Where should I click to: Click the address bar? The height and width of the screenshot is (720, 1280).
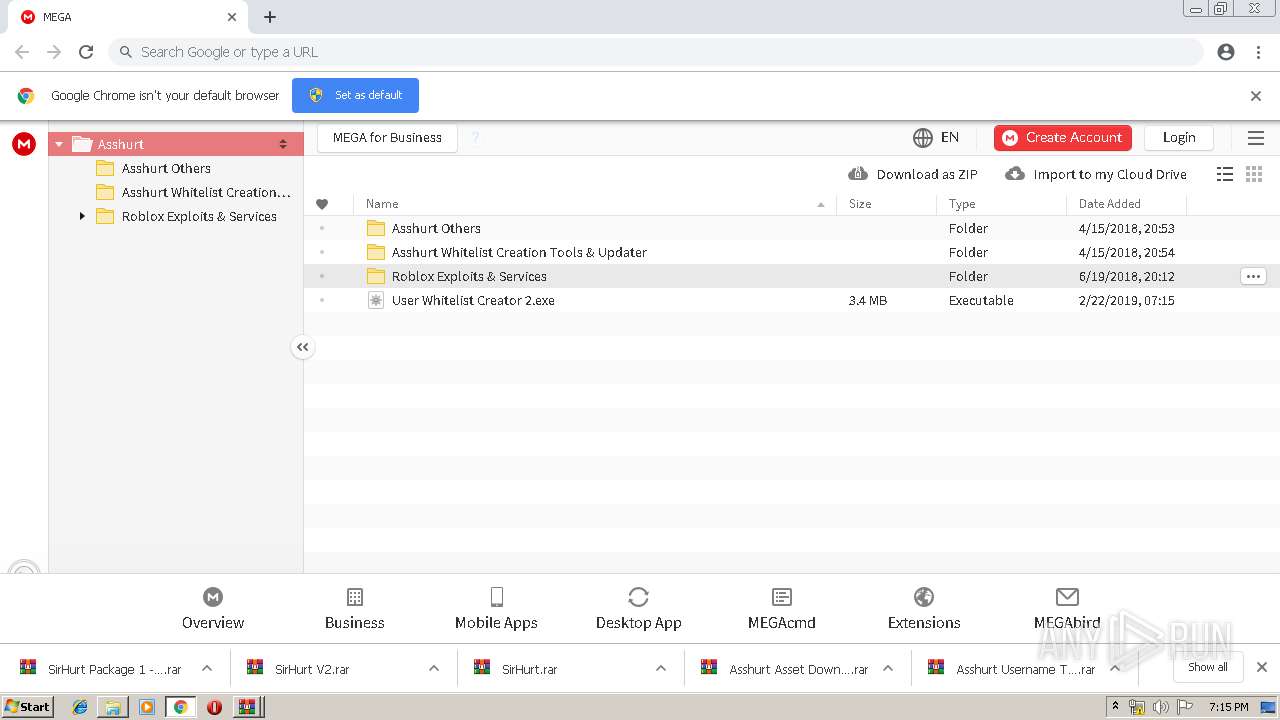pyautogui.click(x=656, y=52)
